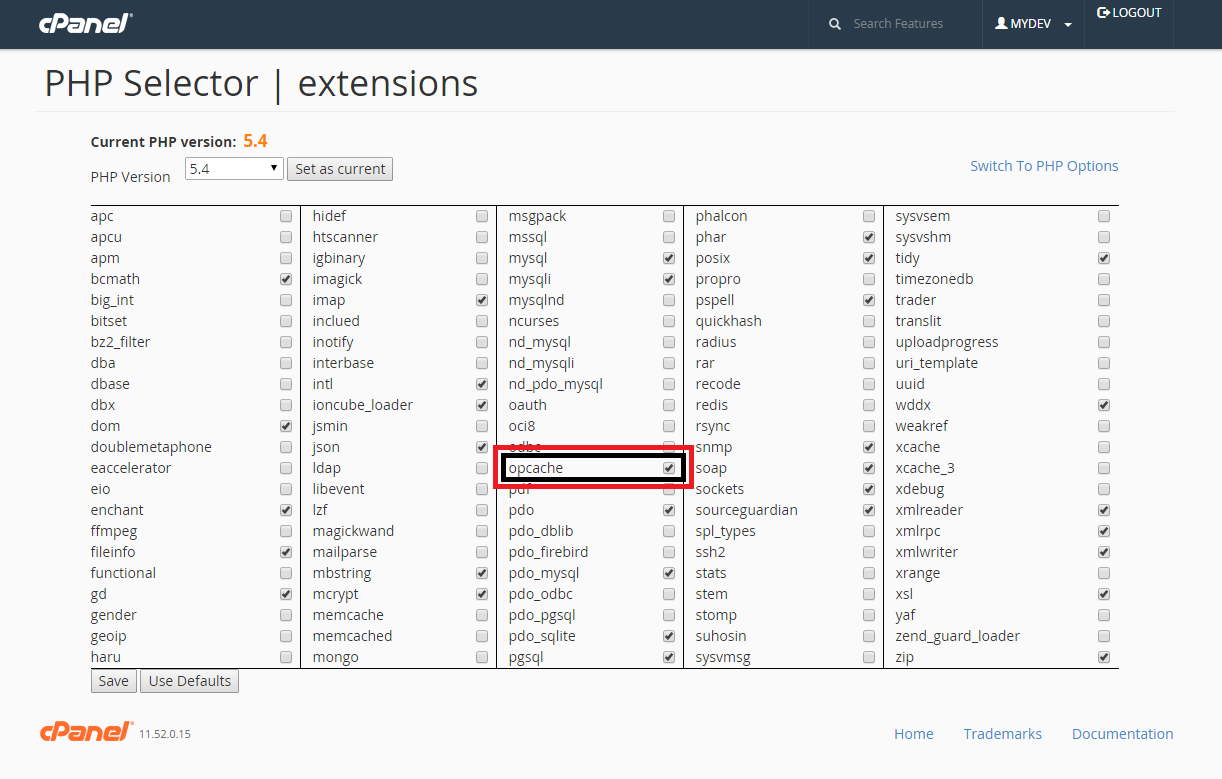Enable the memcached extension checkbox
The image size is (1222, 779).
pyautogui.click(x=482, y=636)
